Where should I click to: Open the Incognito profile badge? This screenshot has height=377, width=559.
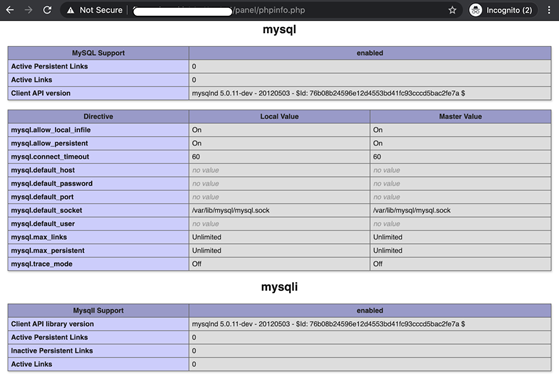[x=503, y=10]
